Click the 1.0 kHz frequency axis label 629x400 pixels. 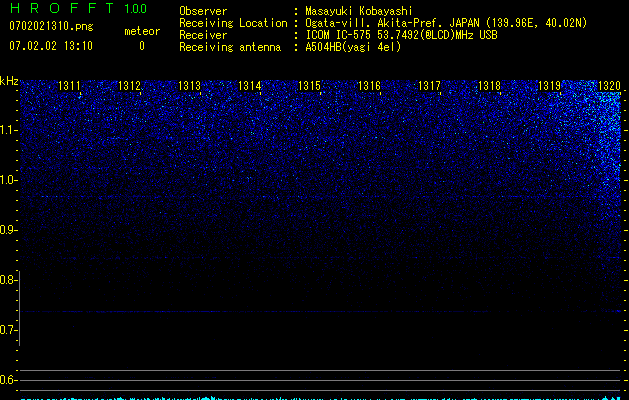[8, 180]
